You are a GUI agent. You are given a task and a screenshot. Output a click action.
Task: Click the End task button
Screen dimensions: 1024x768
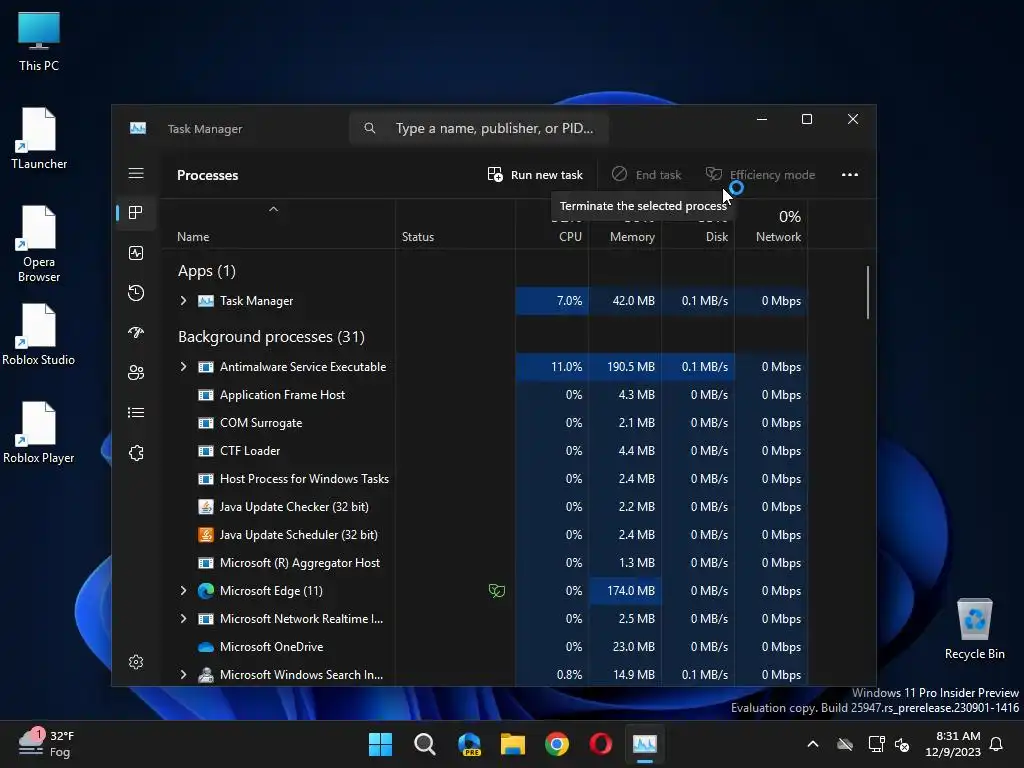pyautogui.click(x=647, y=175)
